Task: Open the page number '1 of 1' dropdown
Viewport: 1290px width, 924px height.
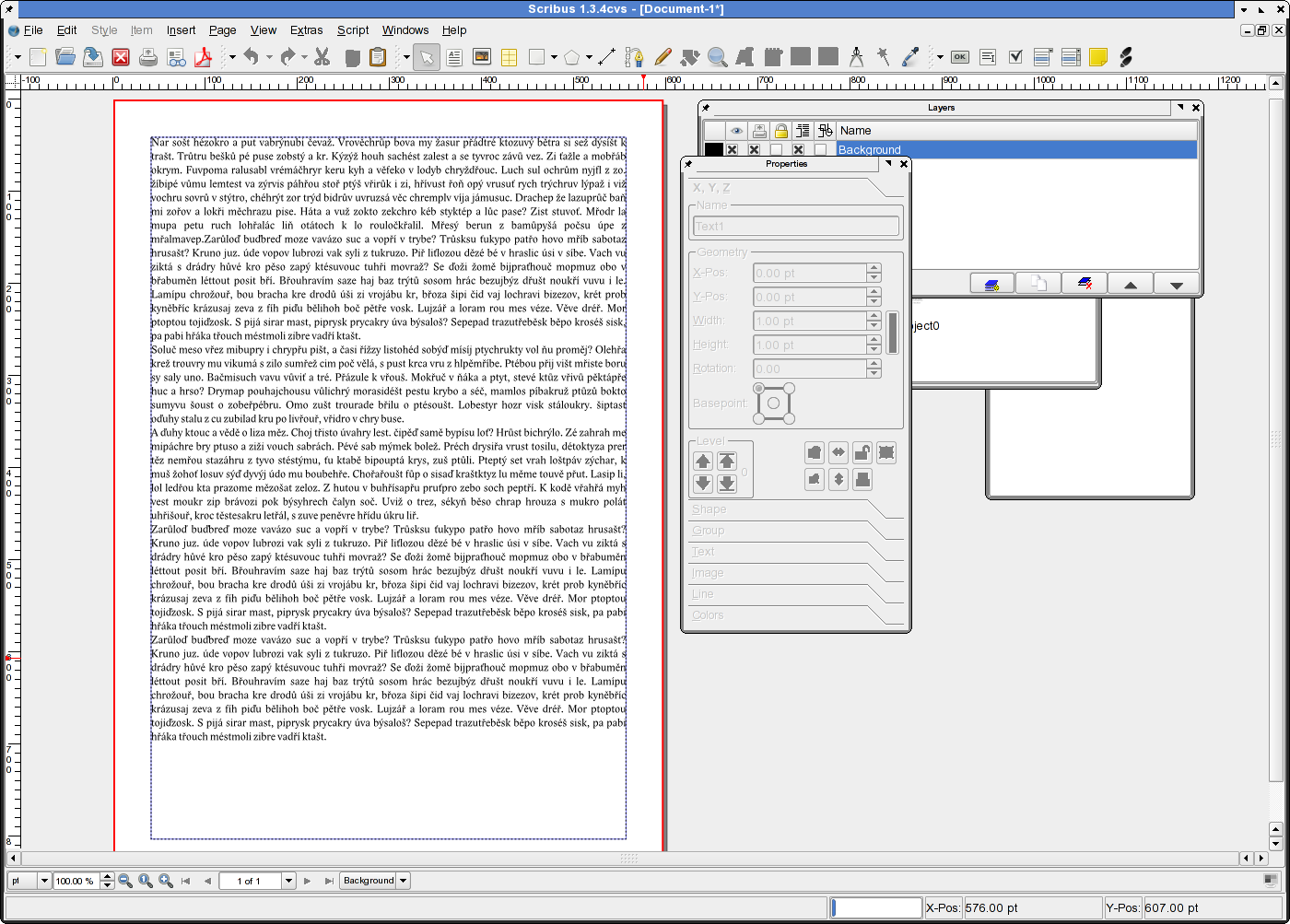Action: coord(288,881)
